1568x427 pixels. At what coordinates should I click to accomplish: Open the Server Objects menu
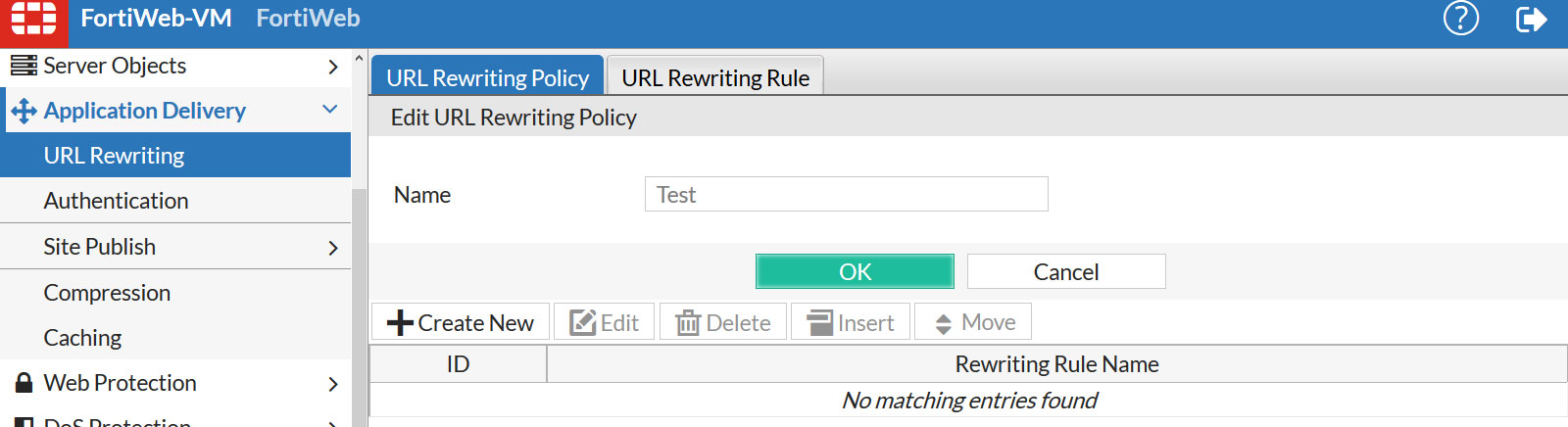click(x=175, y=66)
